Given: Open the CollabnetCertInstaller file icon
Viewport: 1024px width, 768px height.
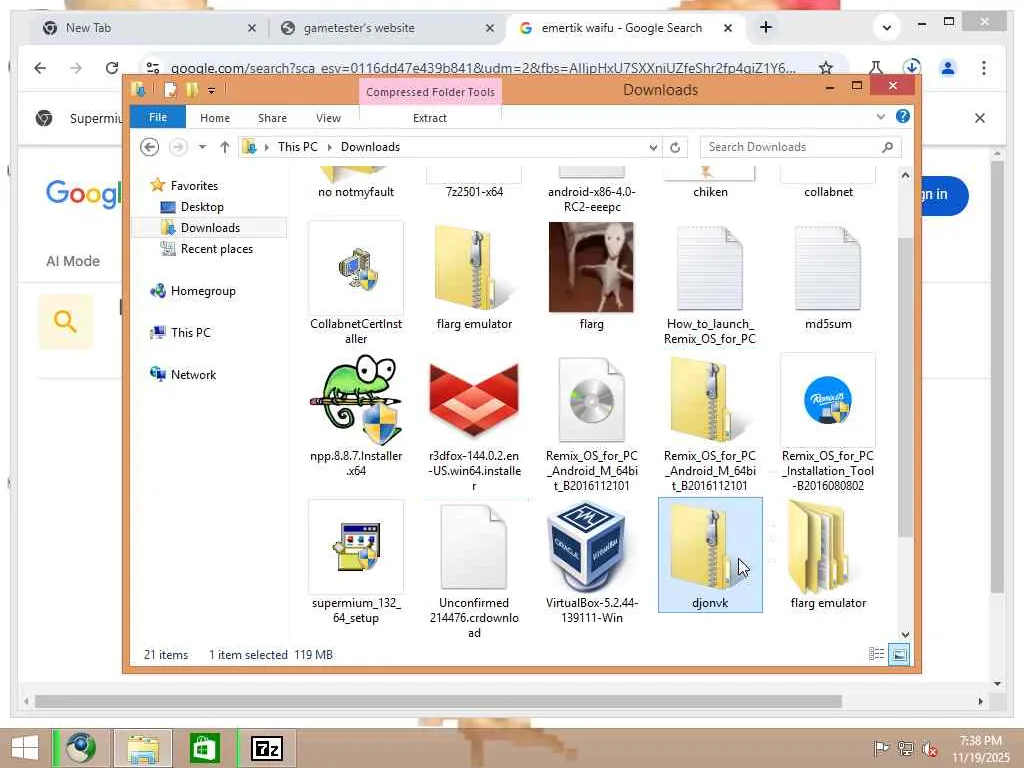Looking at the screenshot, I should 356,268.
